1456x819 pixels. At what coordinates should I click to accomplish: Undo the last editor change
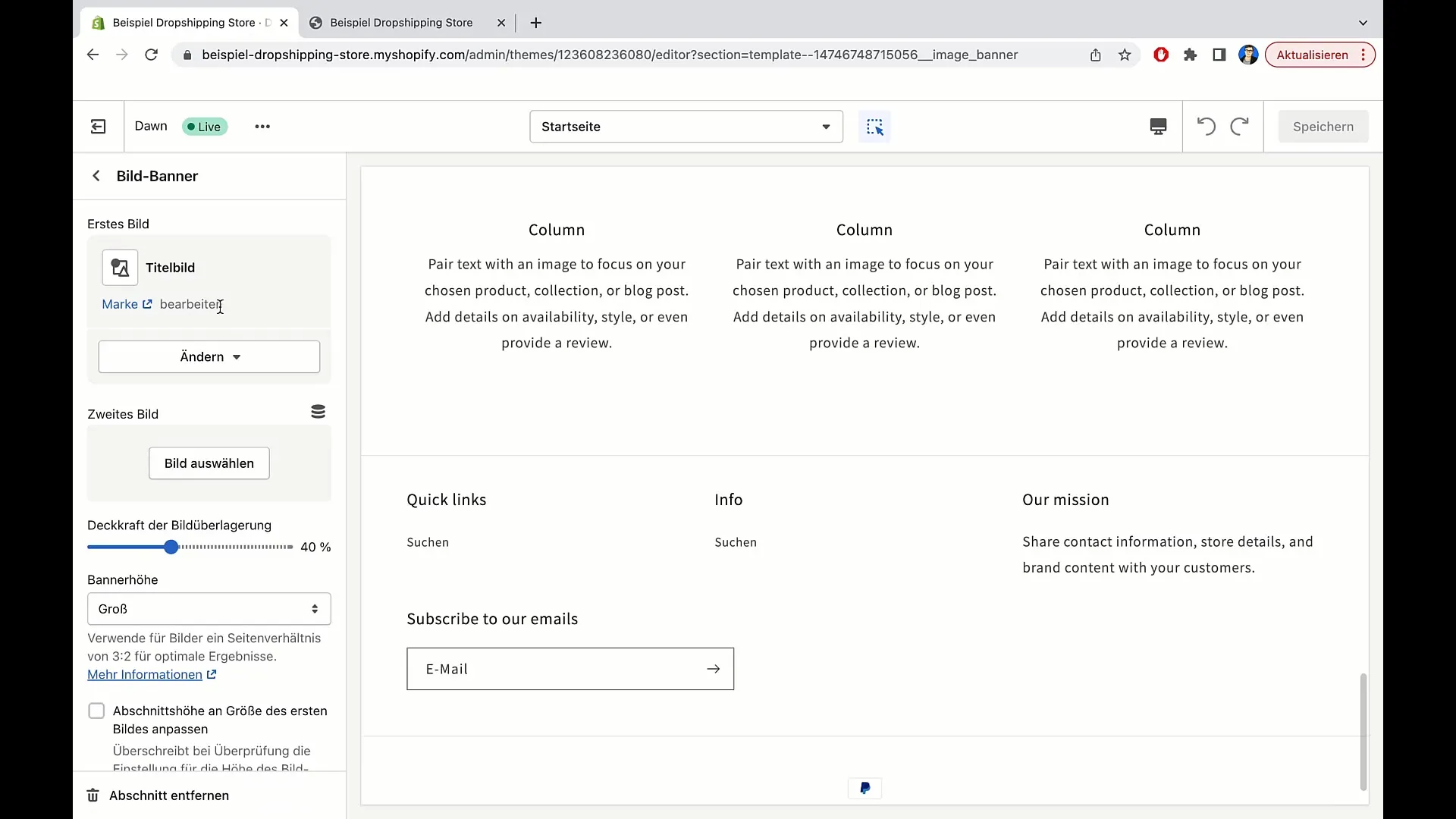click(1206, 127)
